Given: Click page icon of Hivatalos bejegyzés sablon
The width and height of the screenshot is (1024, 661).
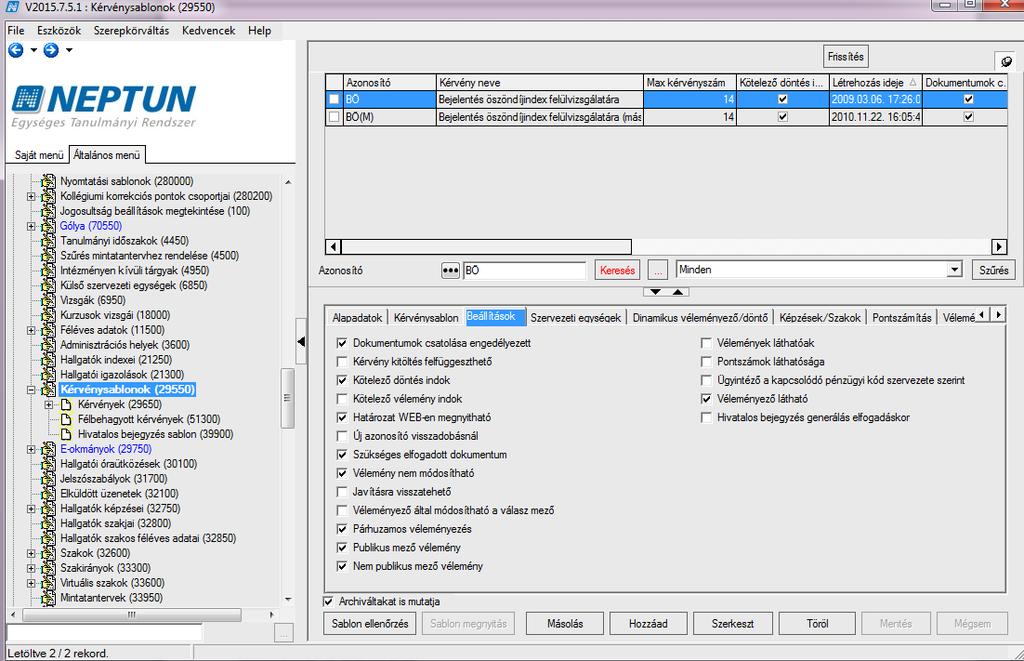Looking at the screenshot, I should 66,434.
